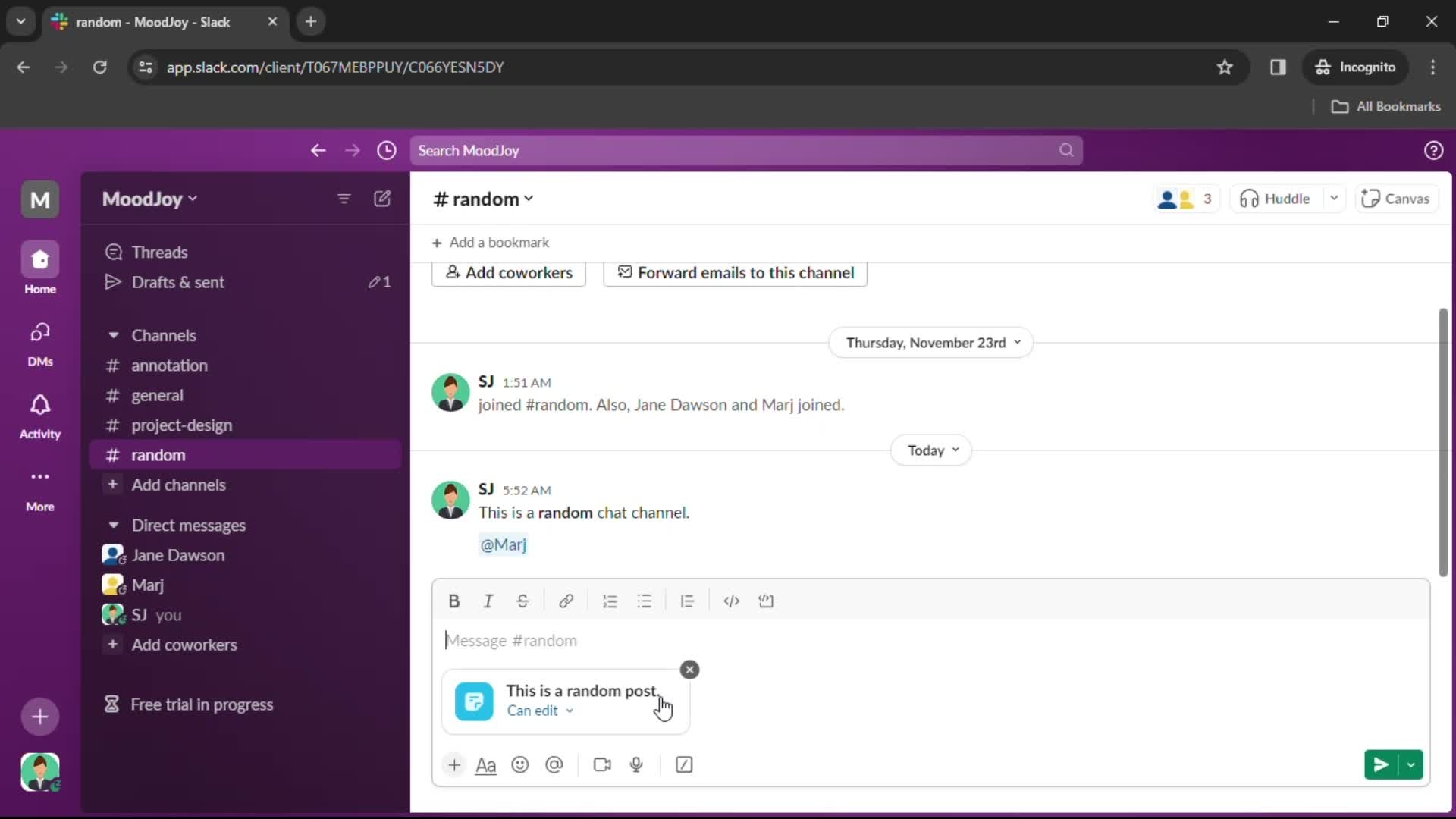
Task: Toggle Strikethrough text formatting
Action: coord(522,600)
